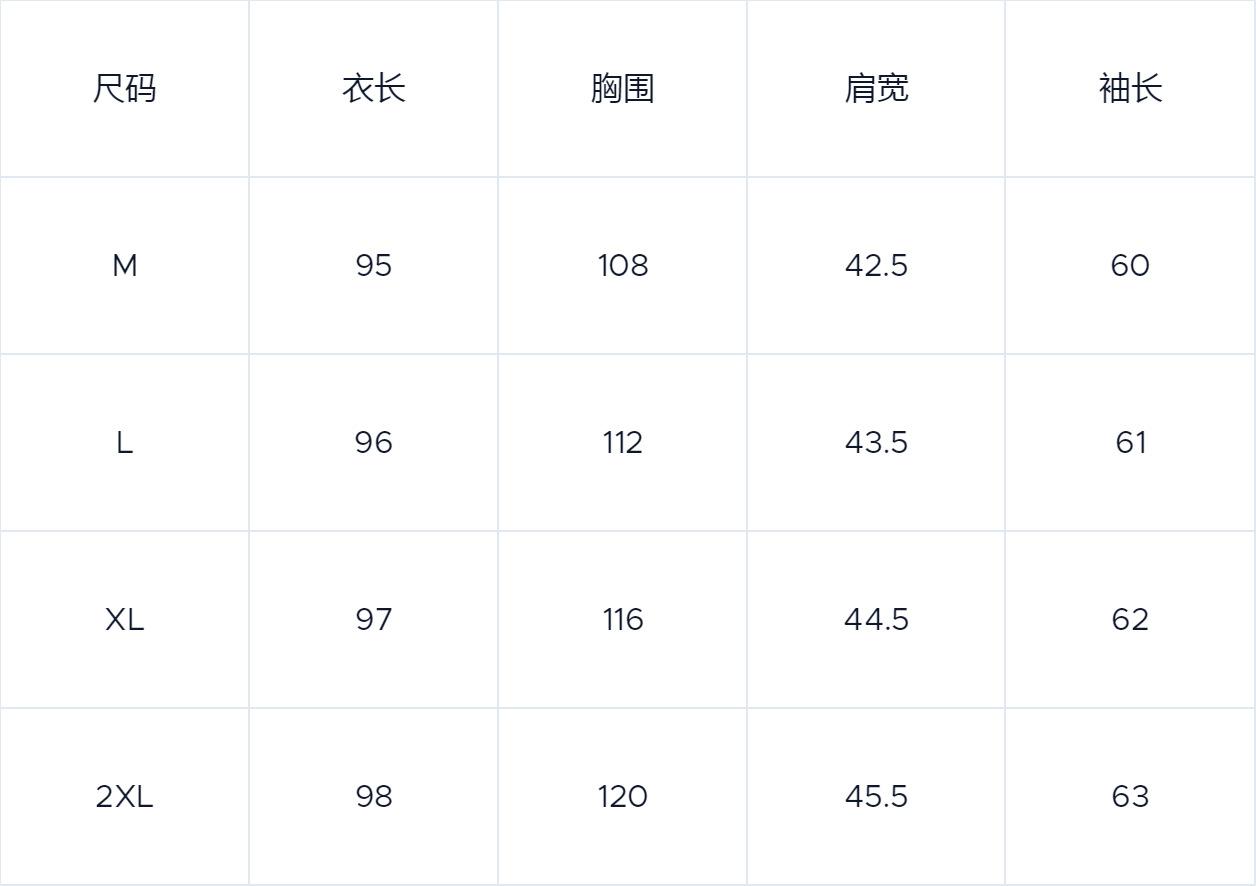This screenshot has width=1256, height=886.
Task: Click the 尺码 column header
Action: coord(125,89)
